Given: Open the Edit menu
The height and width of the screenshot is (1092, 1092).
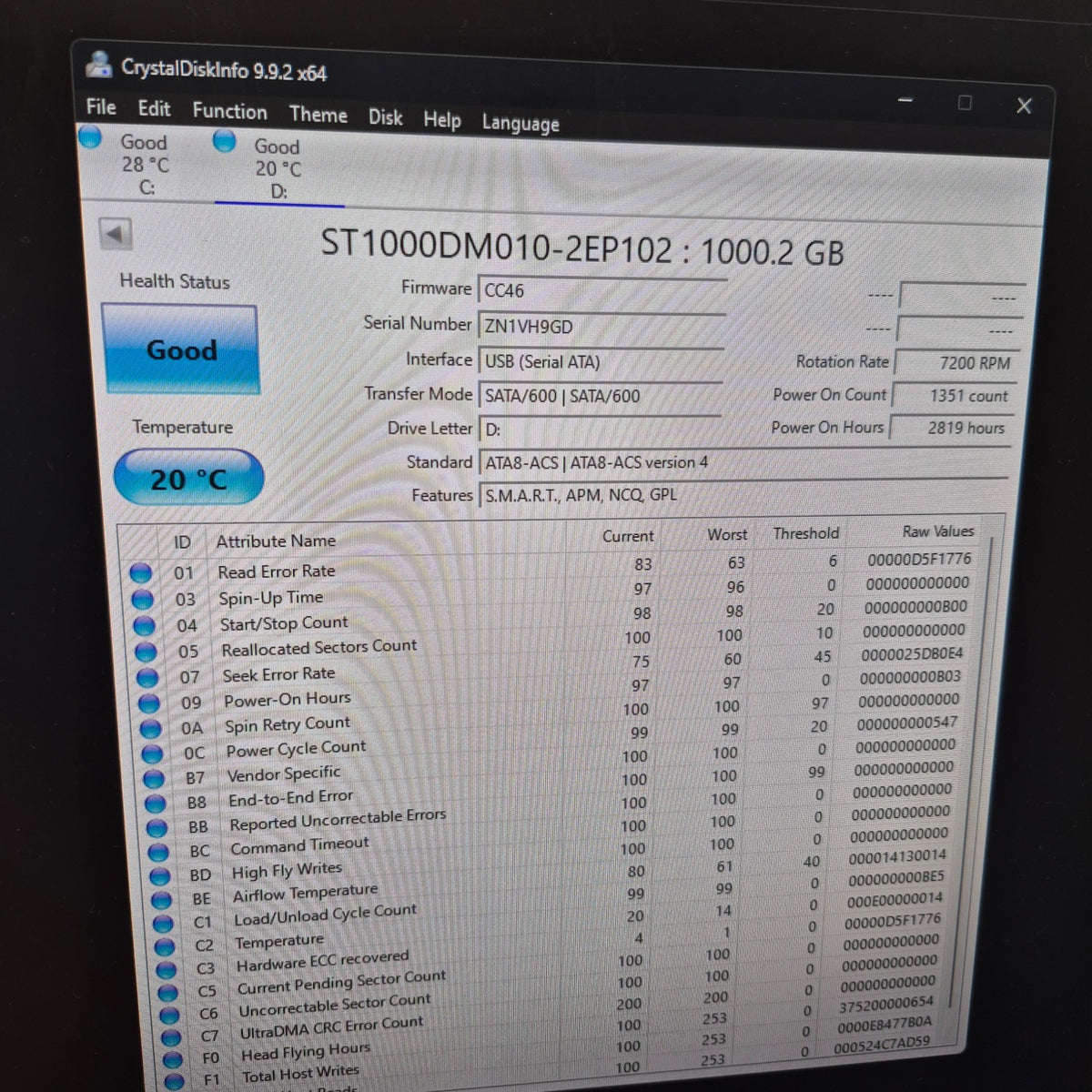Looking at the screenshot, I should click(154, 109).
